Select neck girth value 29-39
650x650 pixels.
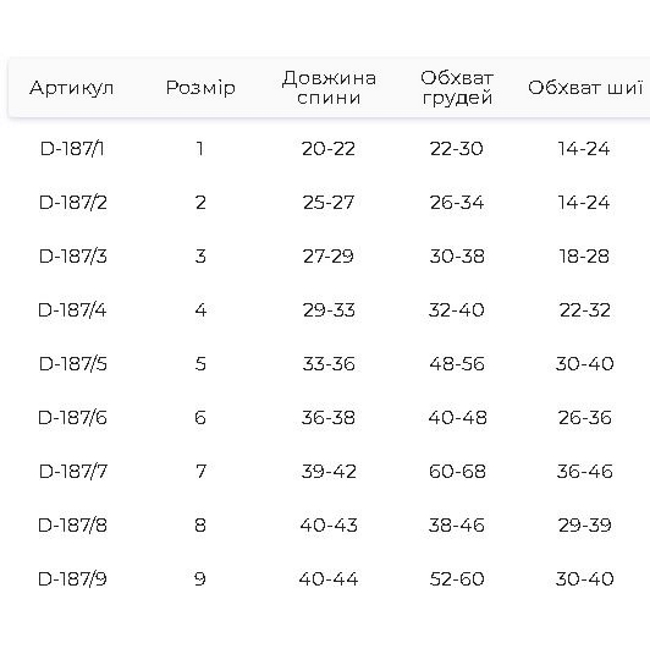coord(584,525)
